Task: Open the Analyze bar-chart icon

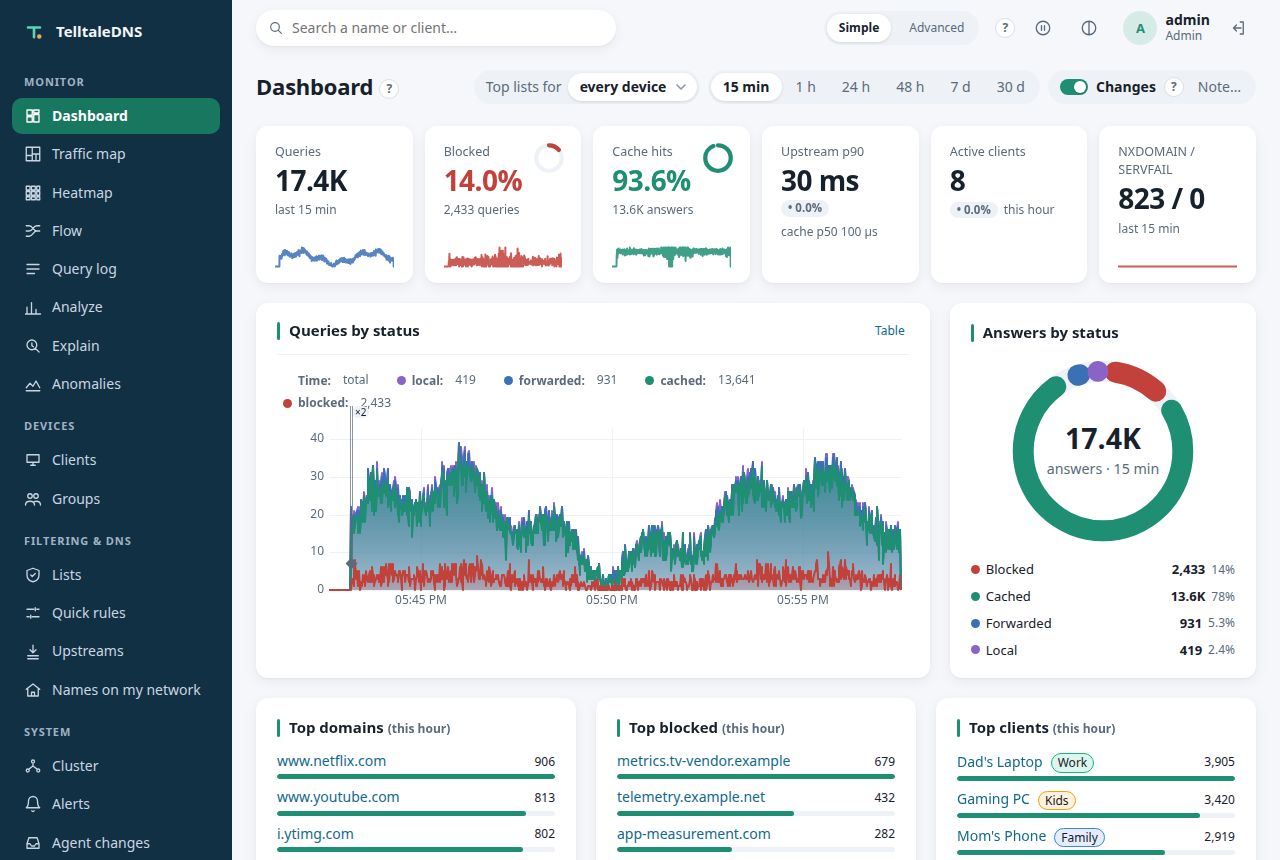Action: pos(33,307)
